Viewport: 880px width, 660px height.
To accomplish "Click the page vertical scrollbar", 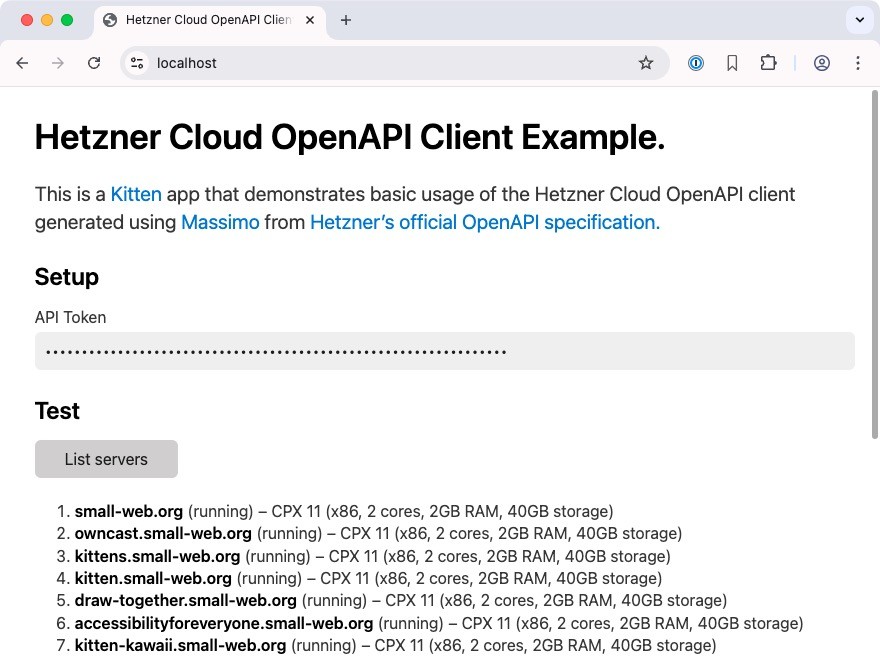I will pos(875,270).
